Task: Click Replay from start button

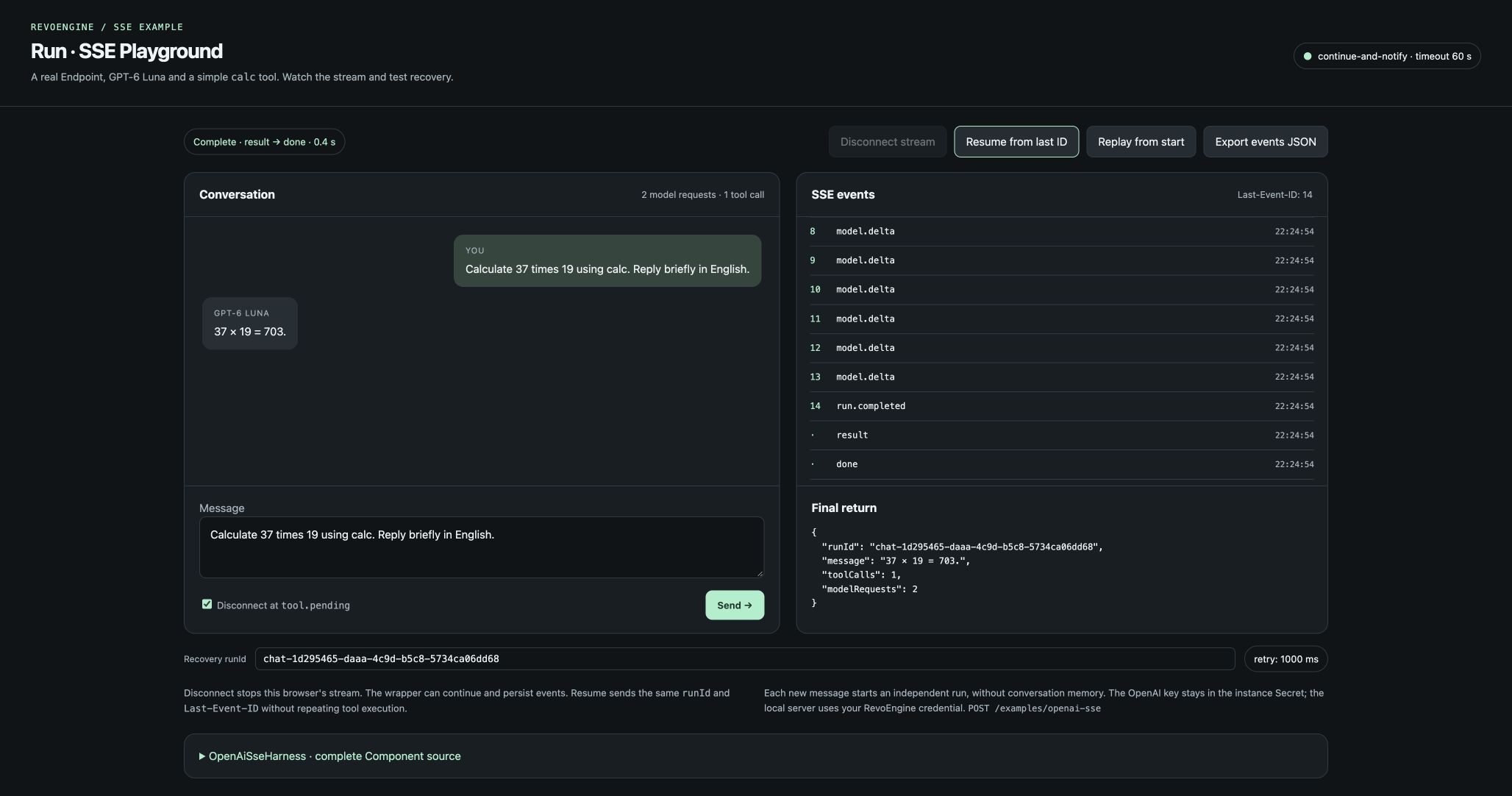Action: 1141,142
